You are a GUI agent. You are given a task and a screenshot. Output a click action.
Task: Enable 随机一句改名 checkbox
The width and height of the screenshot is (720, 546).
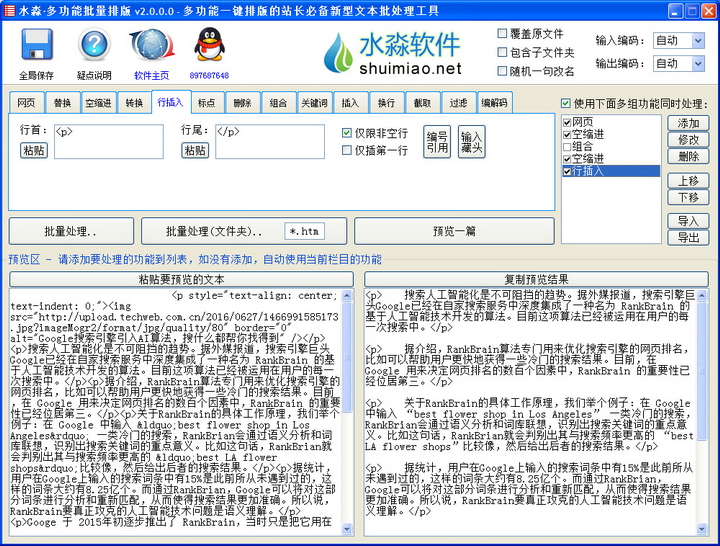pos(502,71)
